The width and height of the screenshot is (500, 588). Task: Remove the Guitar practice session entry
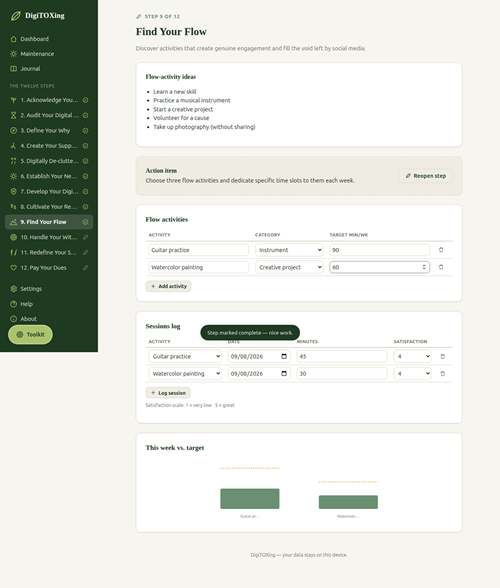(442, 356)
